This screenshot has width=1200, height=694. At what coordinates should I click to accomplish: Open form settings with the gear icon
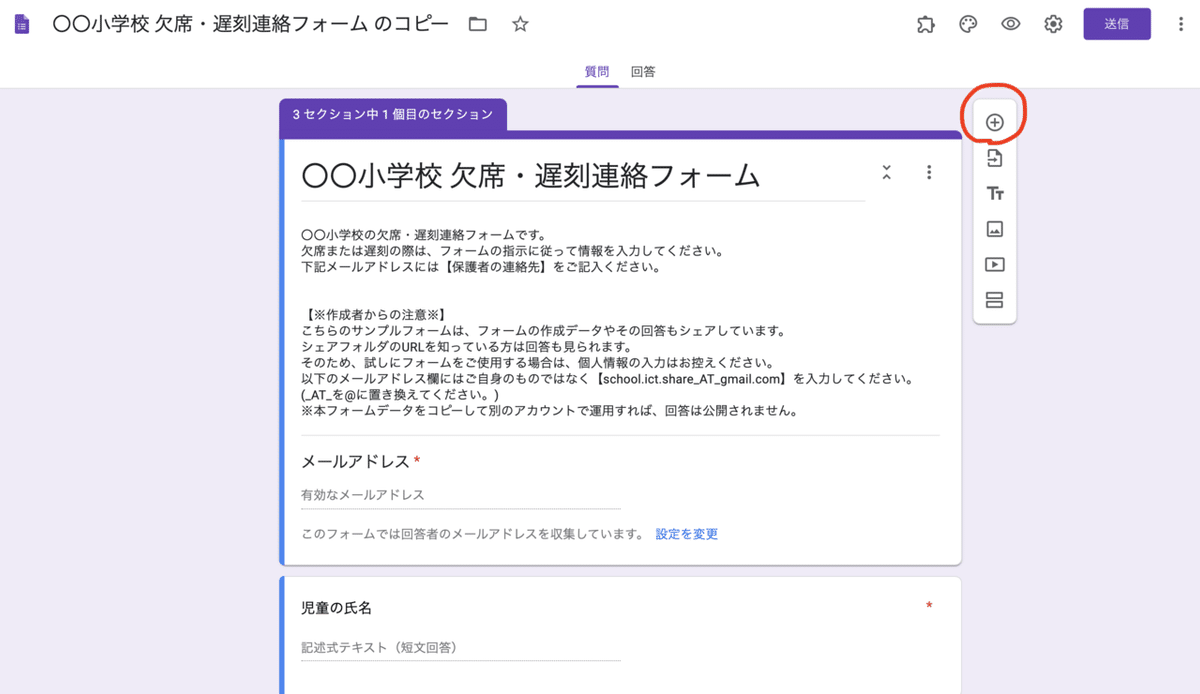(x=1052, y=24)
